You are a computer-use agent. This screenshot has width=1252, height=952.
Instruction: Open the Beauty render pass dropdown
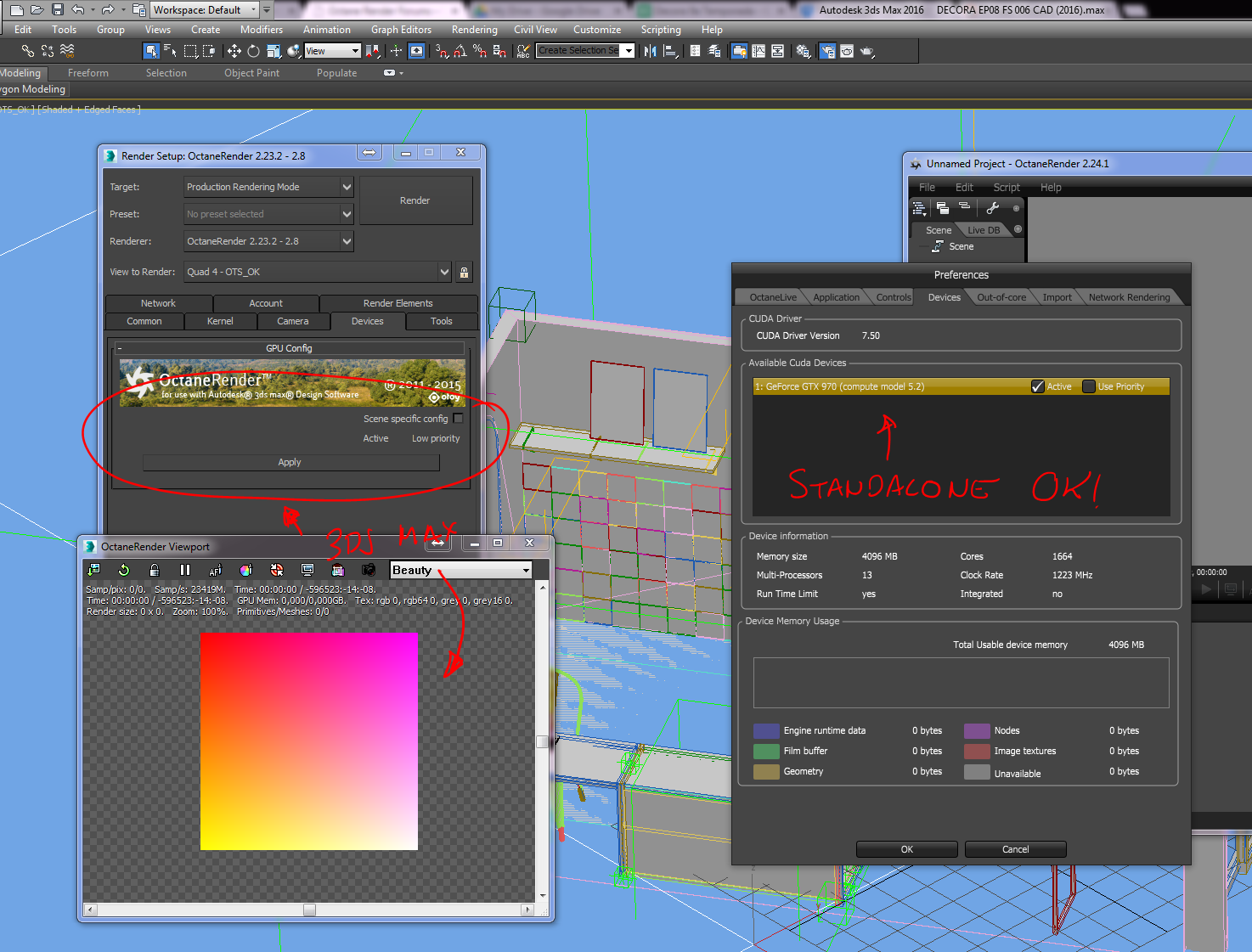click(x=461, y=570)
